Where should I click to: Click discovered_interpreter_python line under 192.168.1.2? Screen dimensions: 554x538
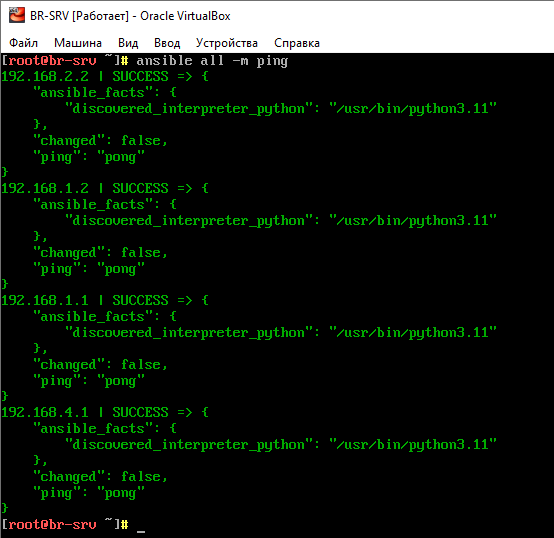(281, 220)
